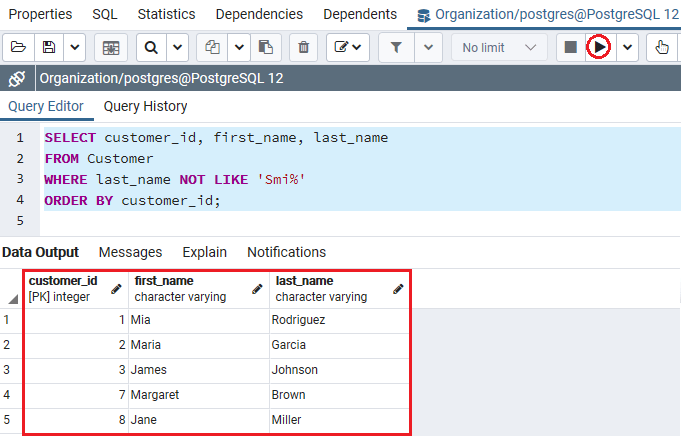This screenshot has height=436, width=681.
Task: Click the ORDER BY keyword in line 4
Action: click(79, 201)
